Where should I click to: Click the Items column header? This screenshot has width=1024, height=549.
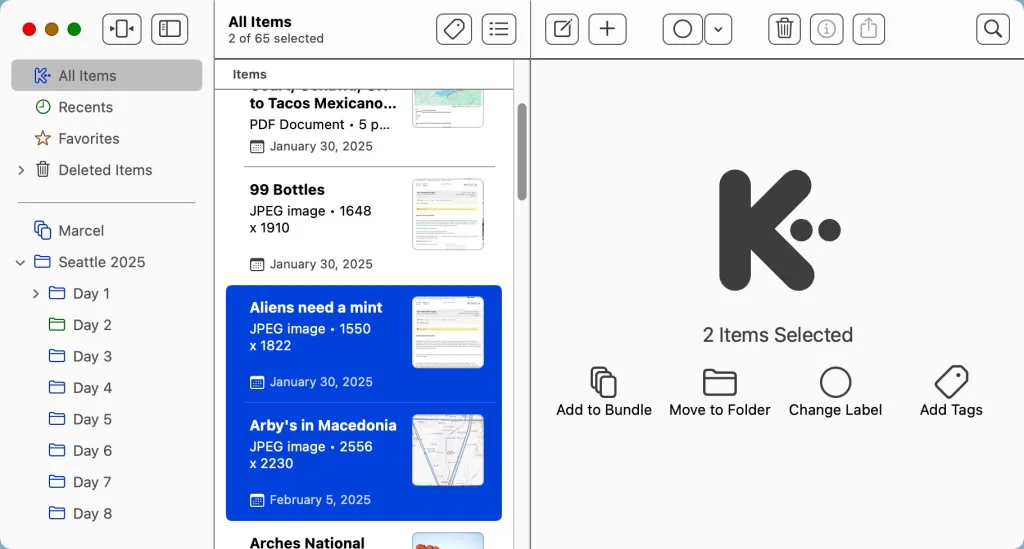click(249, 74)
